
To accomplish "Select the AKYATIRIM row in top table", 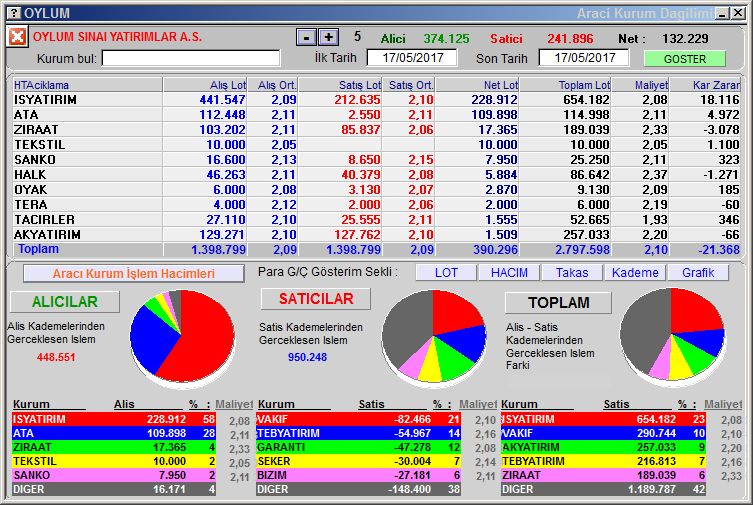I will coord(376,235).
